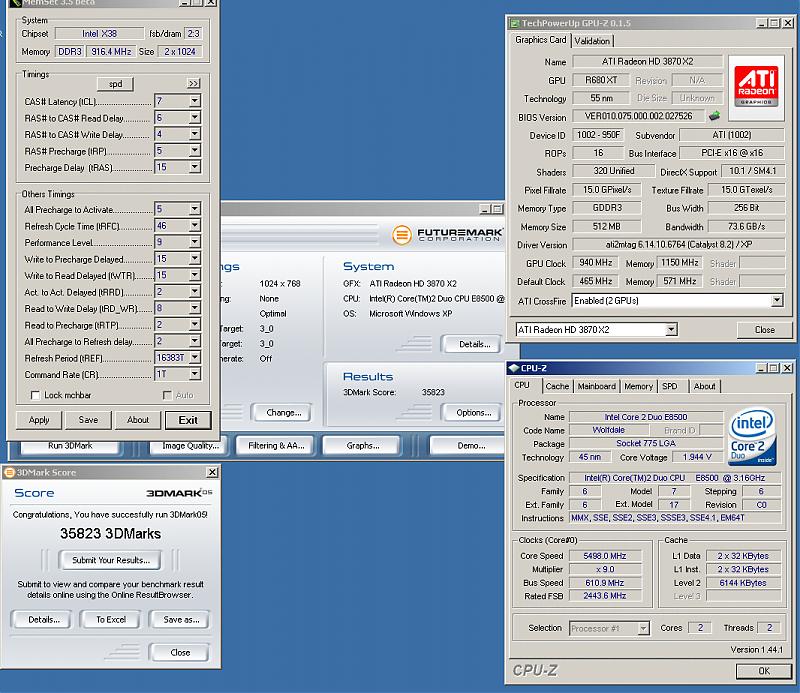Viewport: 800px width, 693px height.
Task: Click the >> expand button in MemSet Timings
Action: (x=194, y=84)
